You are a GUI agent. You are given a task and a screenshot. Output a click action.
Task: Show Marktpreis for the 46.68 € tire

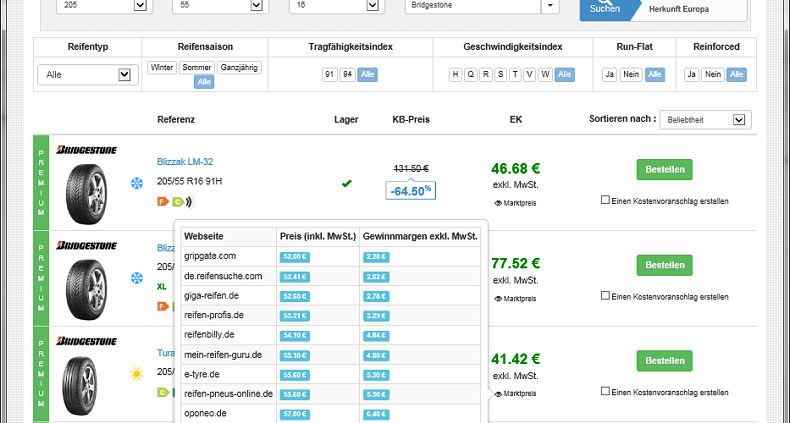[x=515, y=203]
